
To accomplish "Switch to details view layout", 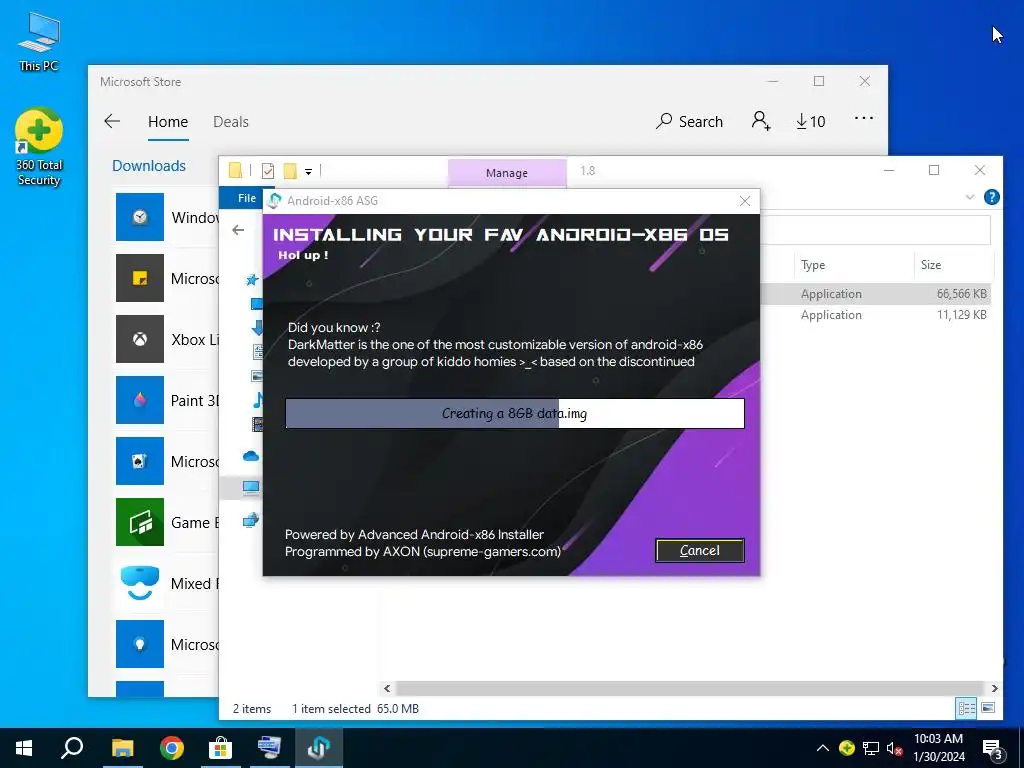I will tap(967, 709).
